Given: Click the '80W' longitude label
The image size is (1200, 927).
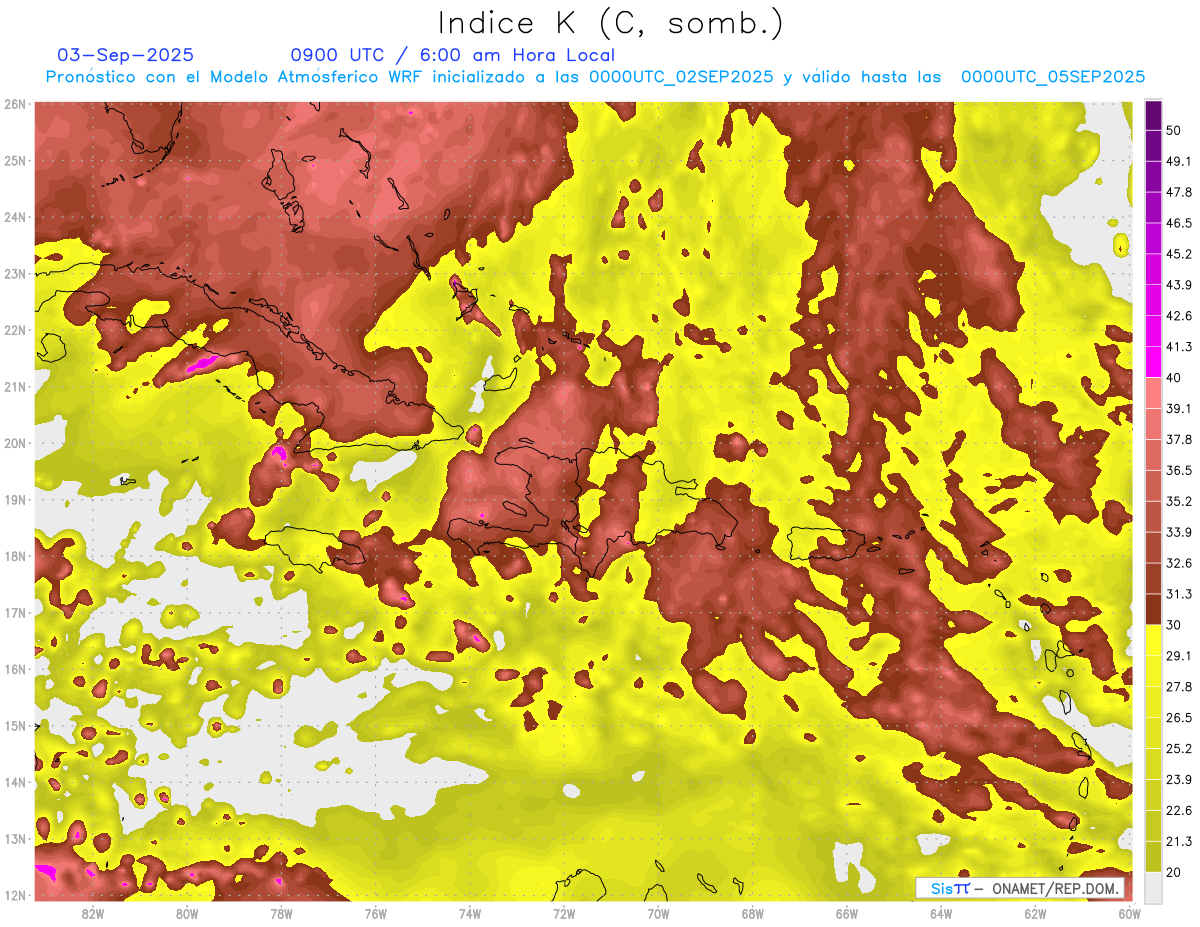Looking at the screenshot, I should [x=186, y=913].
